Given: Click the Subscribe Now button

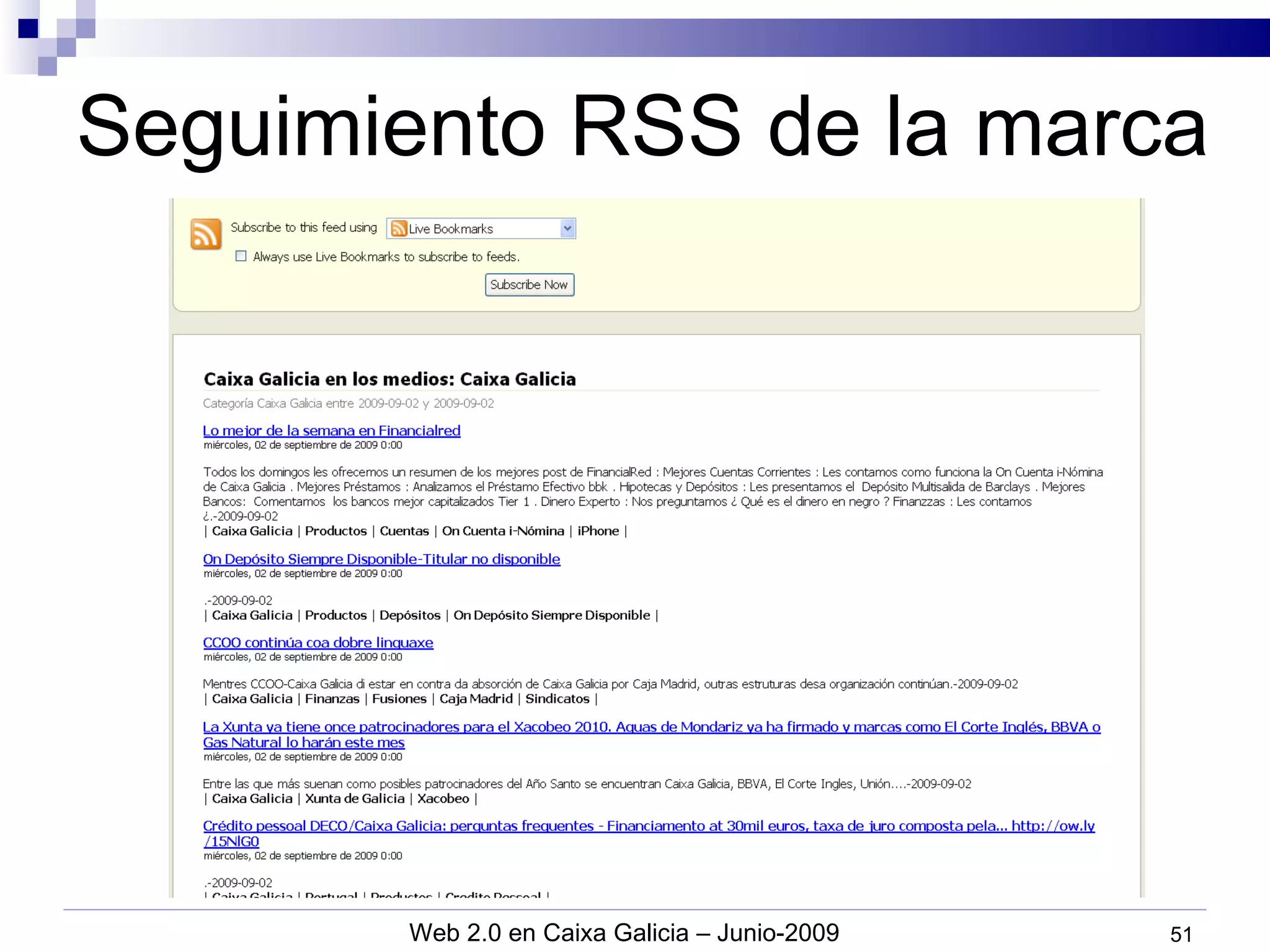Looking at the screenshot, I should 530,284.
